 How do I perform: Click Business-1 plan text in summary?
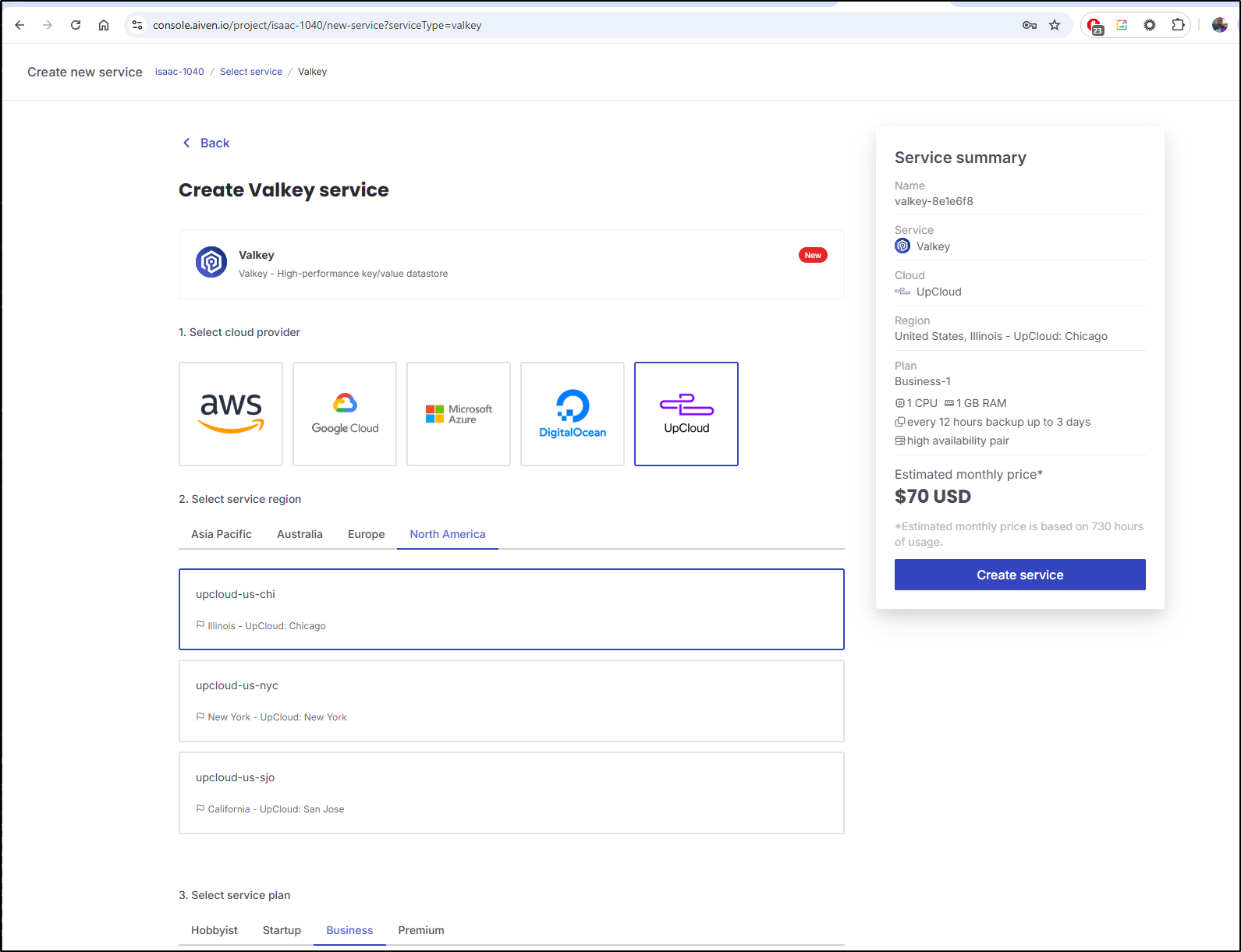[923, 381]
